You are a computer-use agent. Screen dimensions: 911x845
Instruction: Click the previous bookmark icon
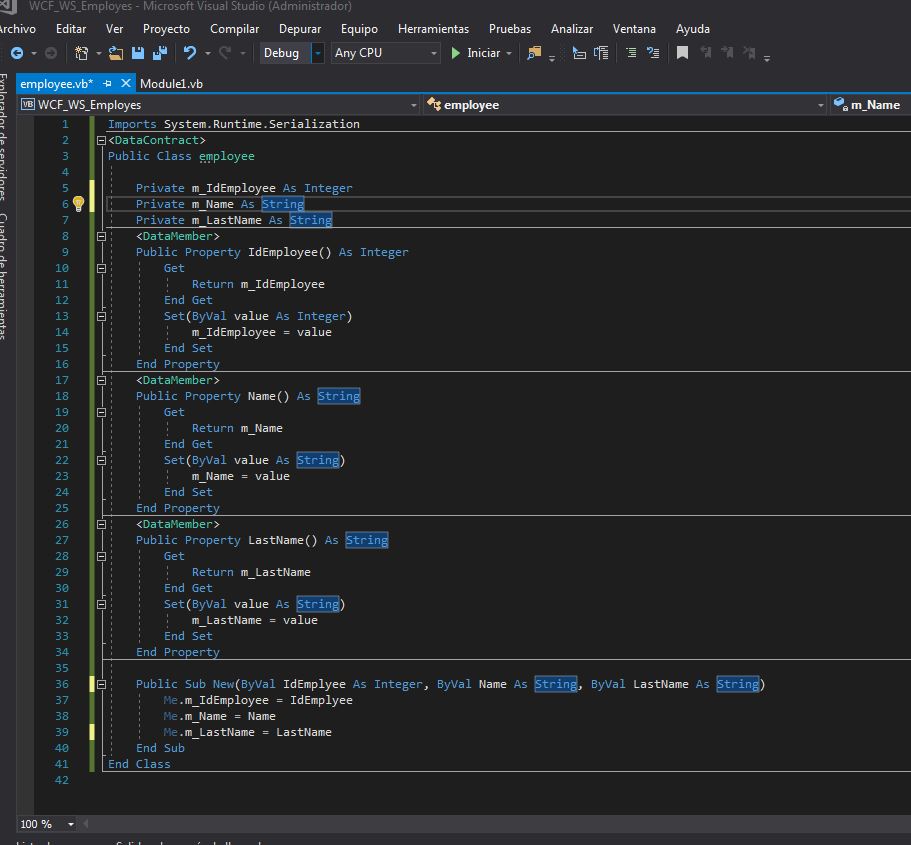705,53
